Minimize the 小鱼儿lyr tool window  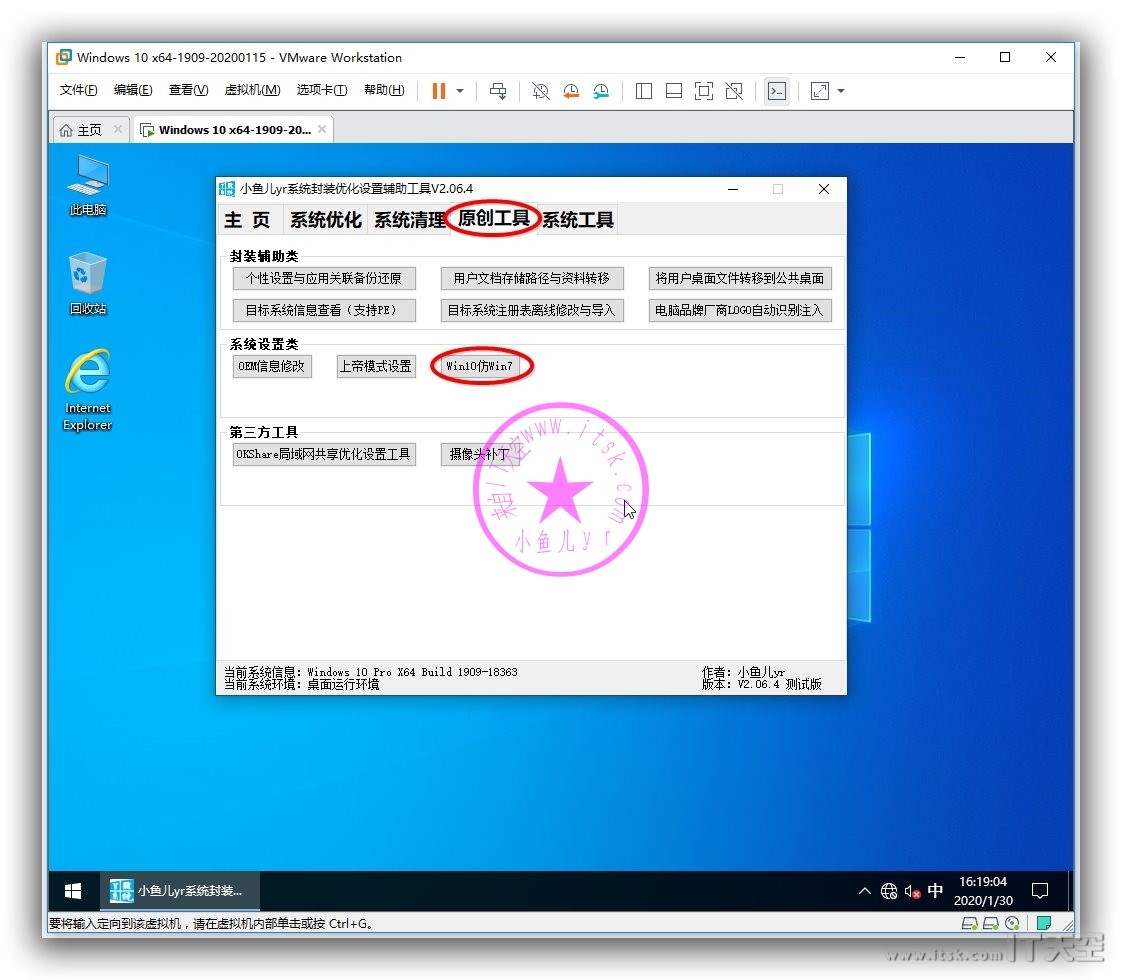733,189
